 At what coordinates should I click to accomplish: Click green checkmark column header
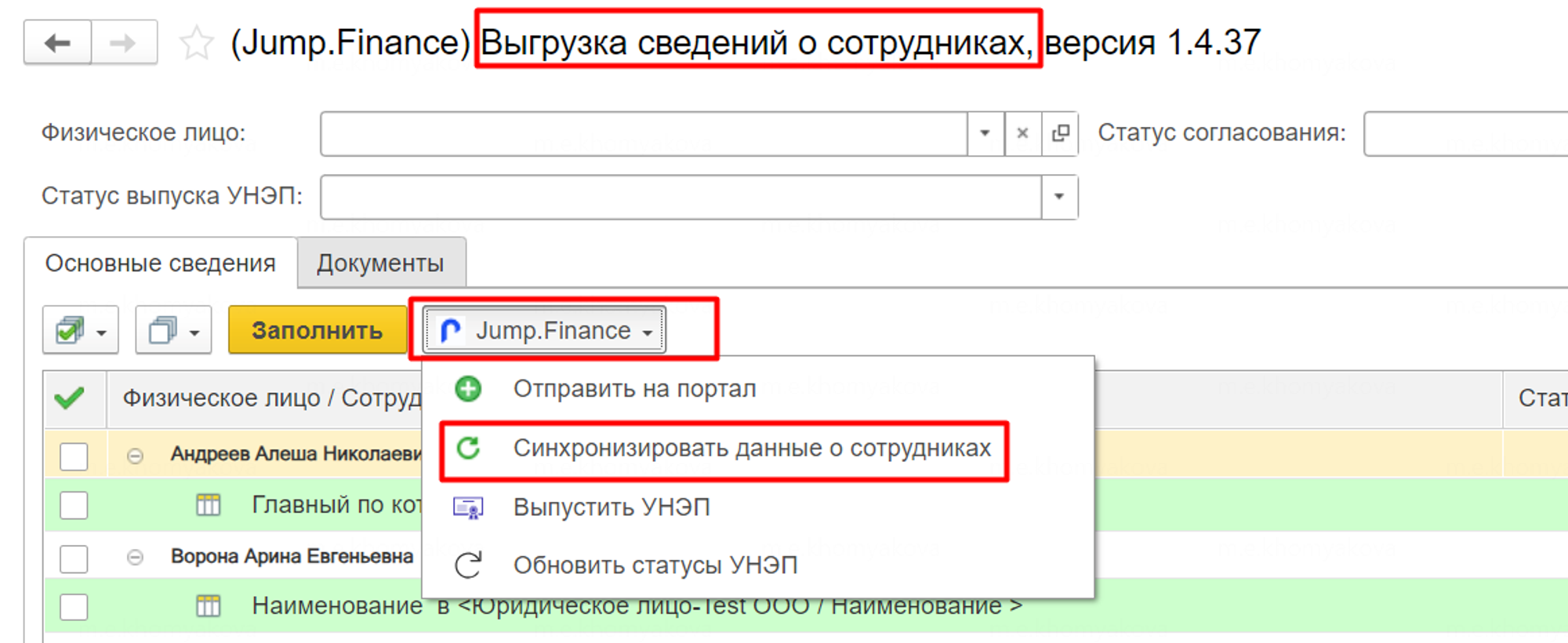pos(71,398)
